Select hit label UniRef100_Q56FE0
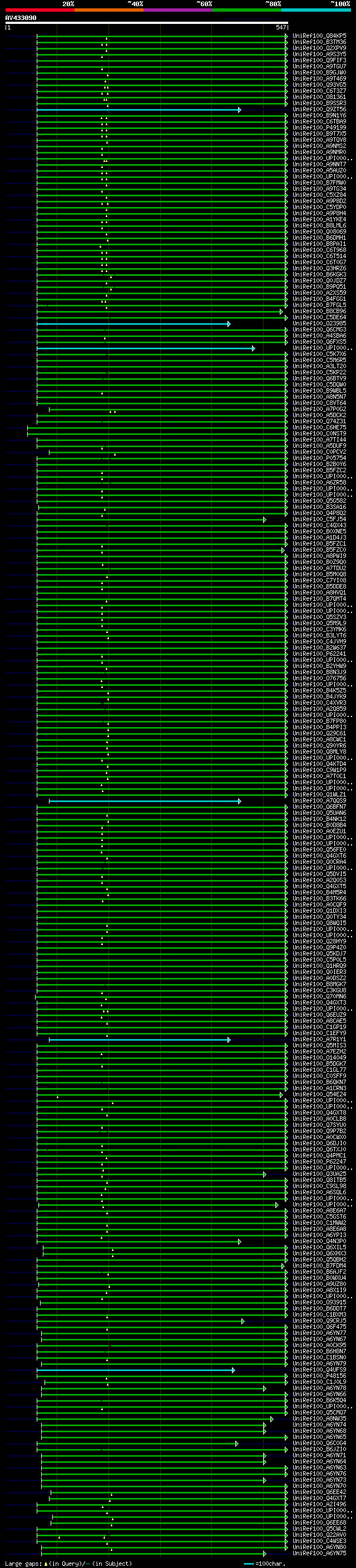The height and width of the screenshot is (1568, 356). point(319,850)
